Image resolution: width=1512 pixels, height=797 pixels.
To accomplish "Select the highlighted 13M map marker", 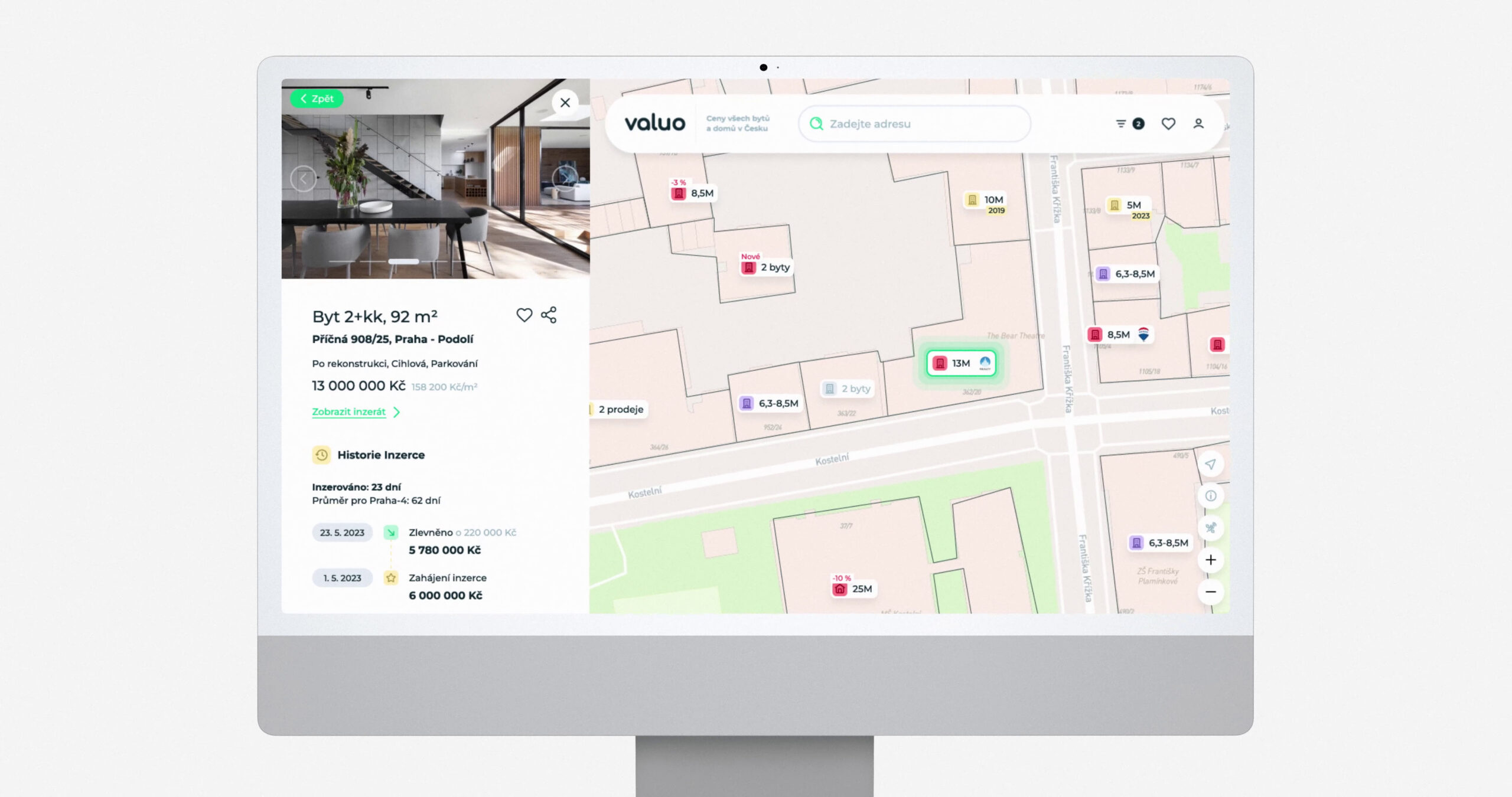I will [960, 363].
